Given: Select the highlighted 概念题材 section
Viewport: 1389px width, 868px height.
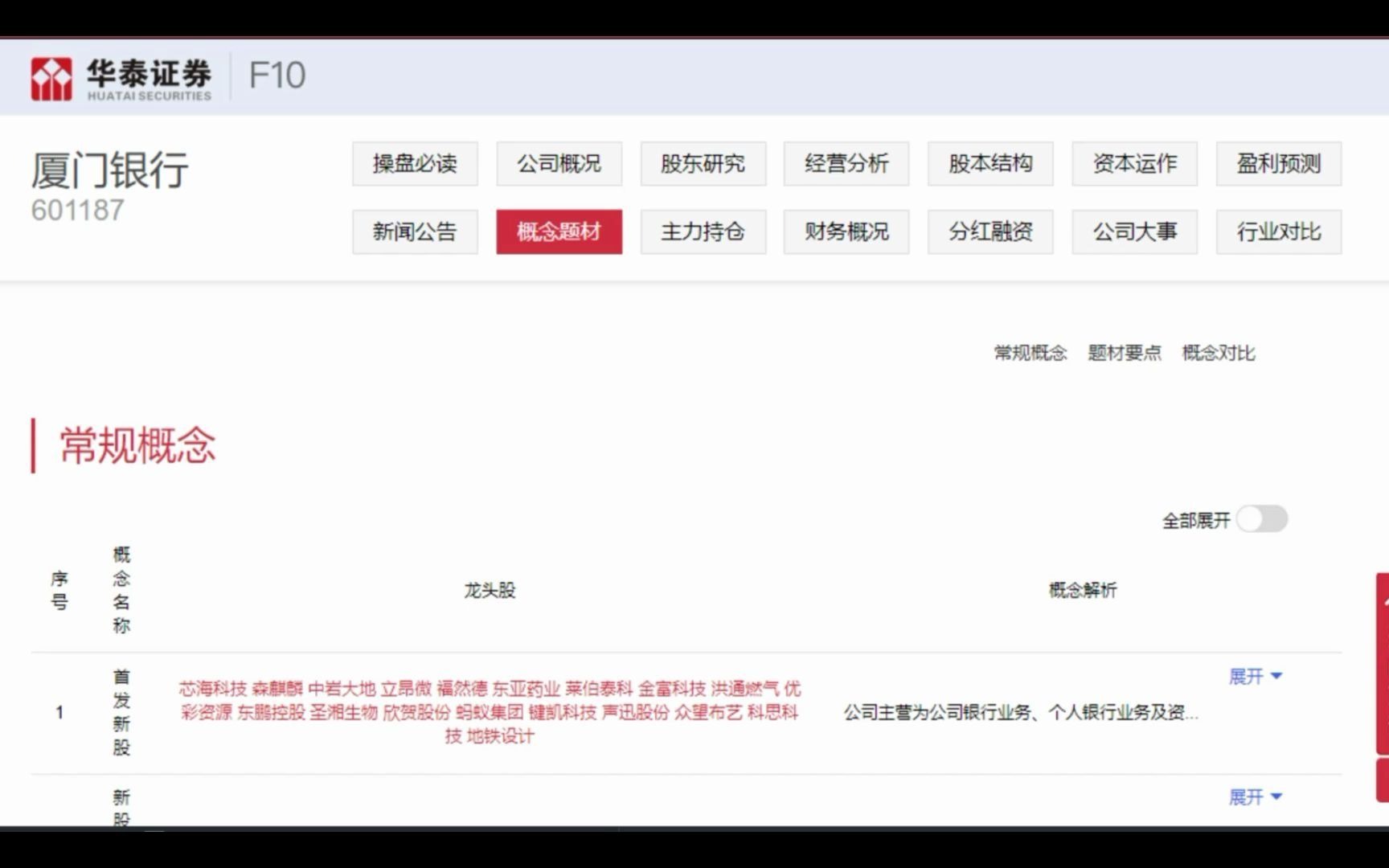Looking at the screenshot, I should pyautogui.click(x=559, y=231).
